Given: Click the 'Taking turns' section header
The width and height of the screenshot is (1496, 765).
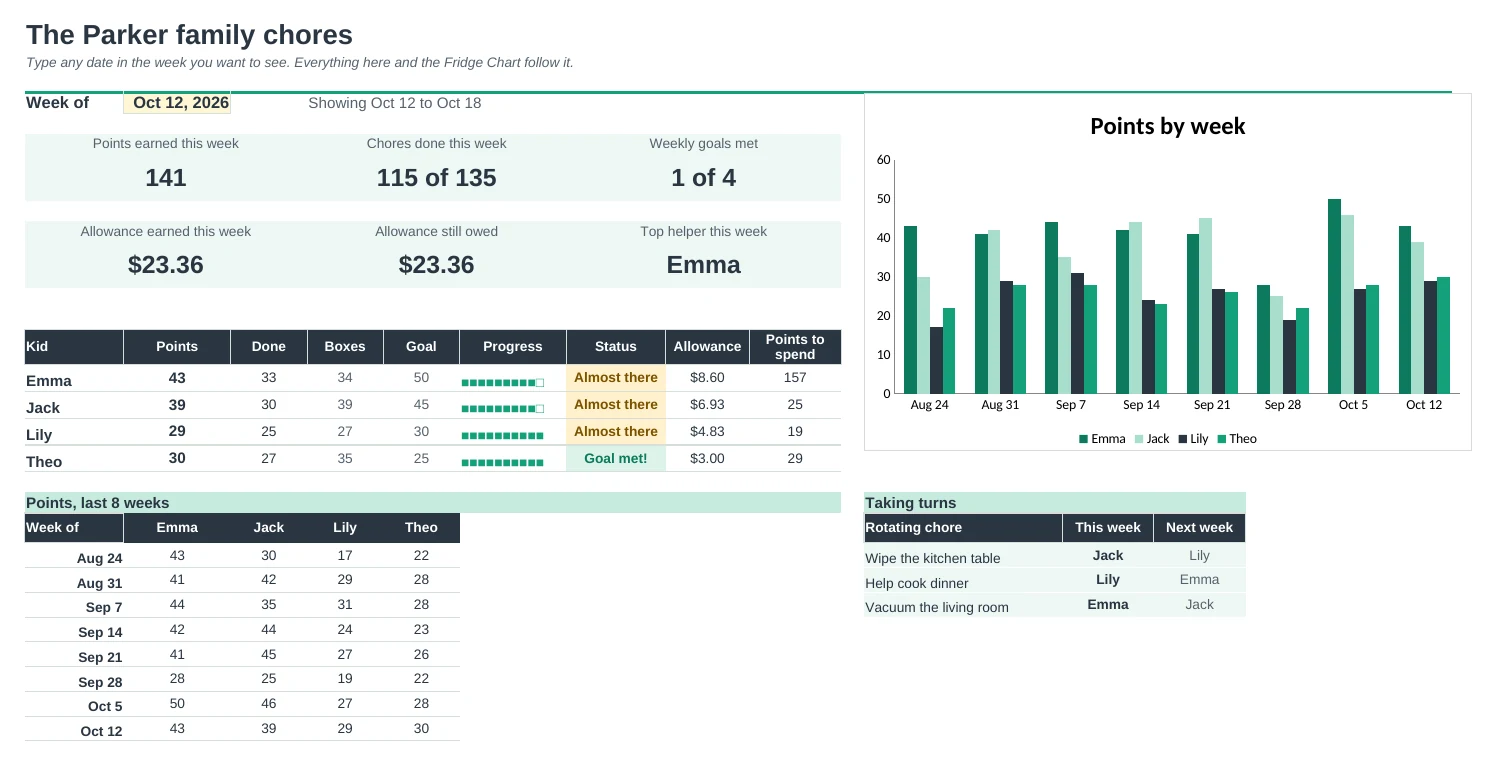Looking at the screenshot, I should (x=1055, y=503).
